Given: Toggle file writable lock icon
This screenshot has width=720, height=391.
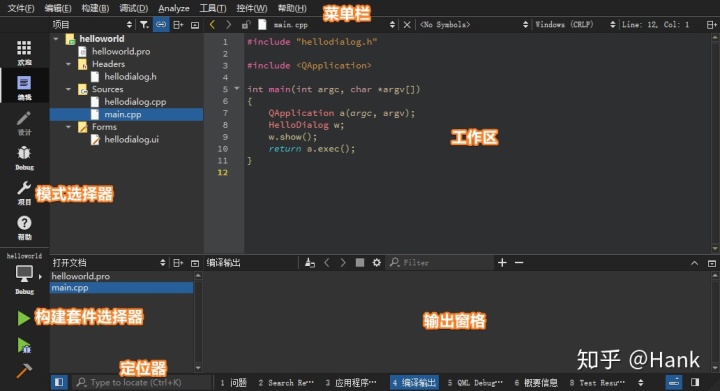Looking at the screenshot, I should [246, 25].
